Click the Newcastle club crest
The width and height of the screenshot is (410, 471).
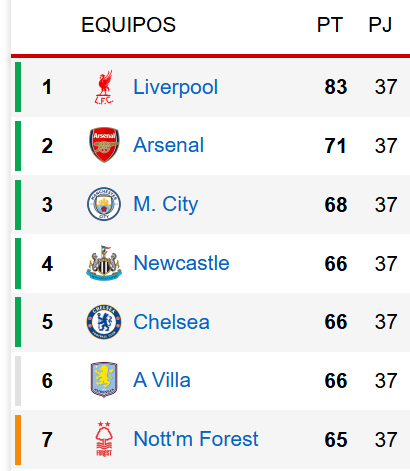[x=104, y=263]
